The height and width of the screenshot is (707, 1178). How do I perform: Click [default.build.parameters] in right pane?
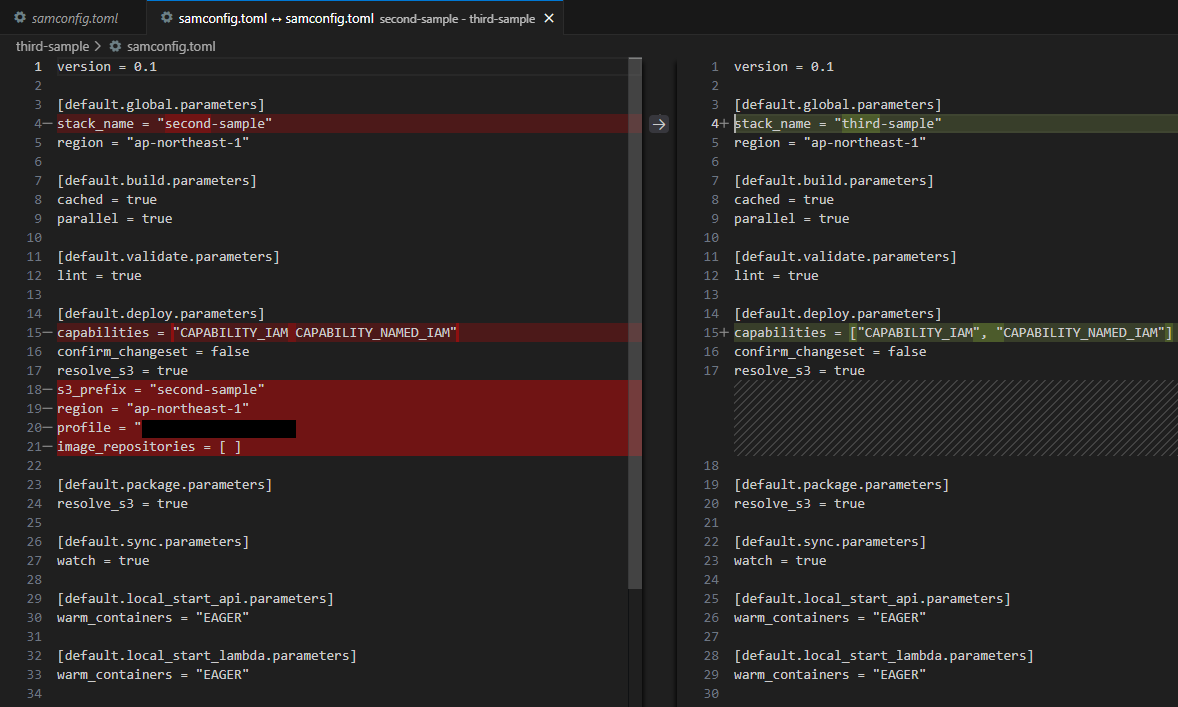pyautogui.click(x=834, y=180)
